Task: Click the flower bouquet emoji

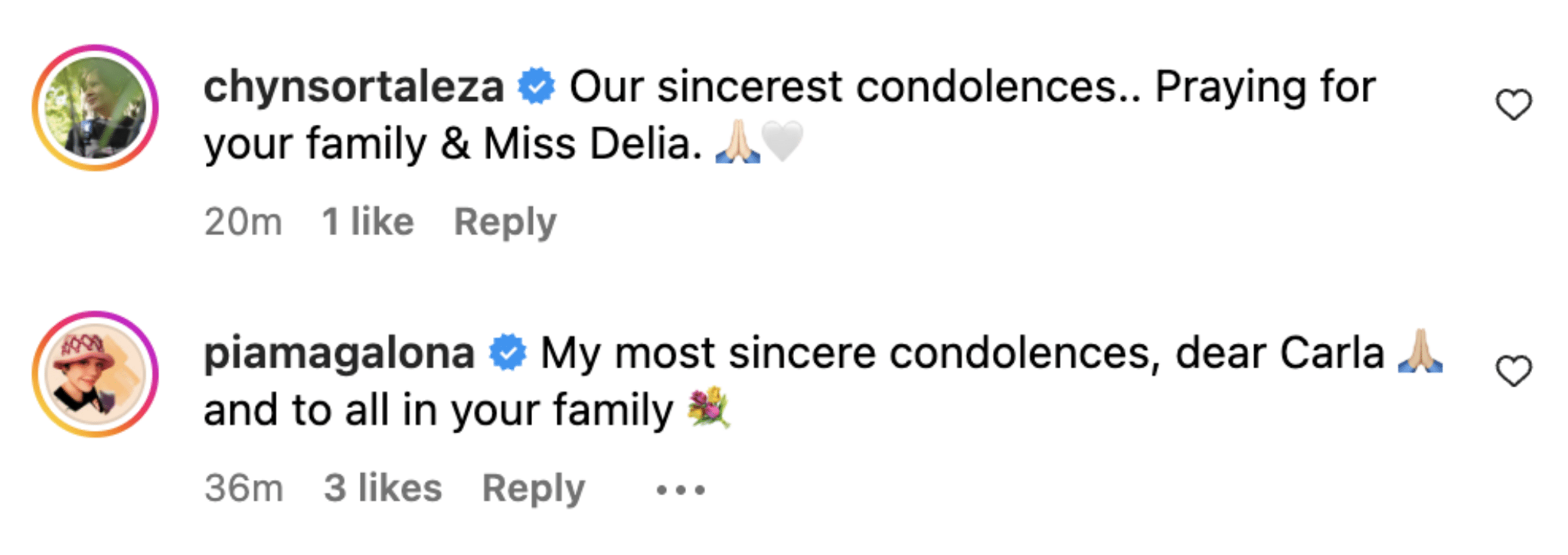Action: pyautogui.click(x=708, y=408)
